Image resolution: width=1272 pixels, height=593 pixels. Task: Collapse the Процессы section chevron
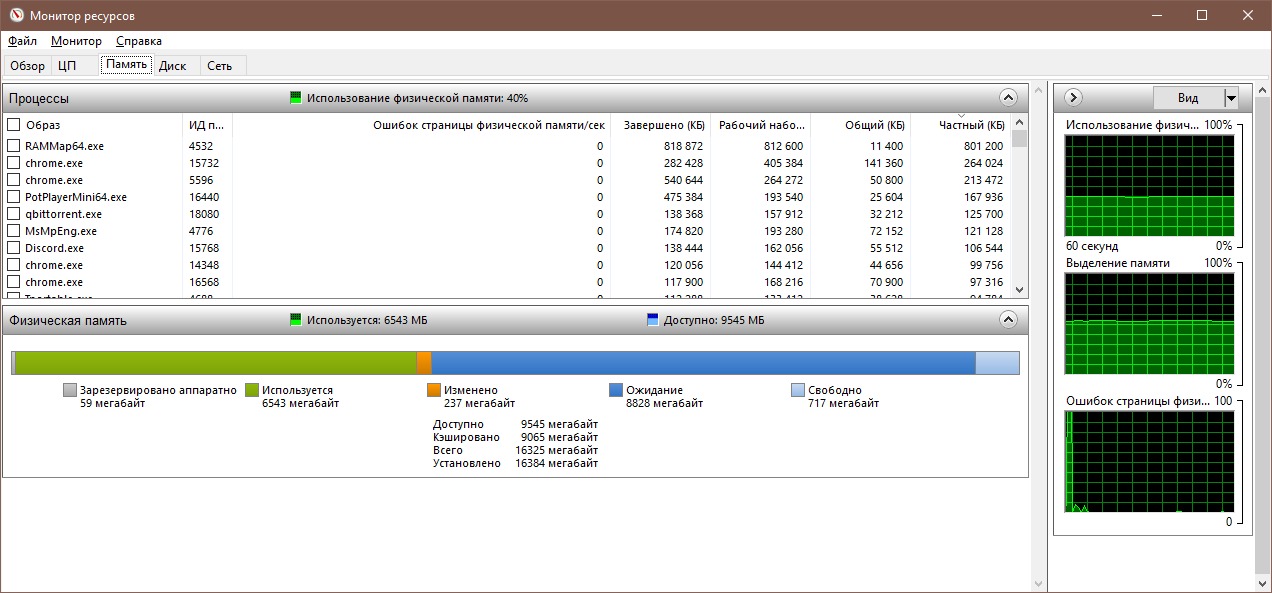[x=1008, y=98]
